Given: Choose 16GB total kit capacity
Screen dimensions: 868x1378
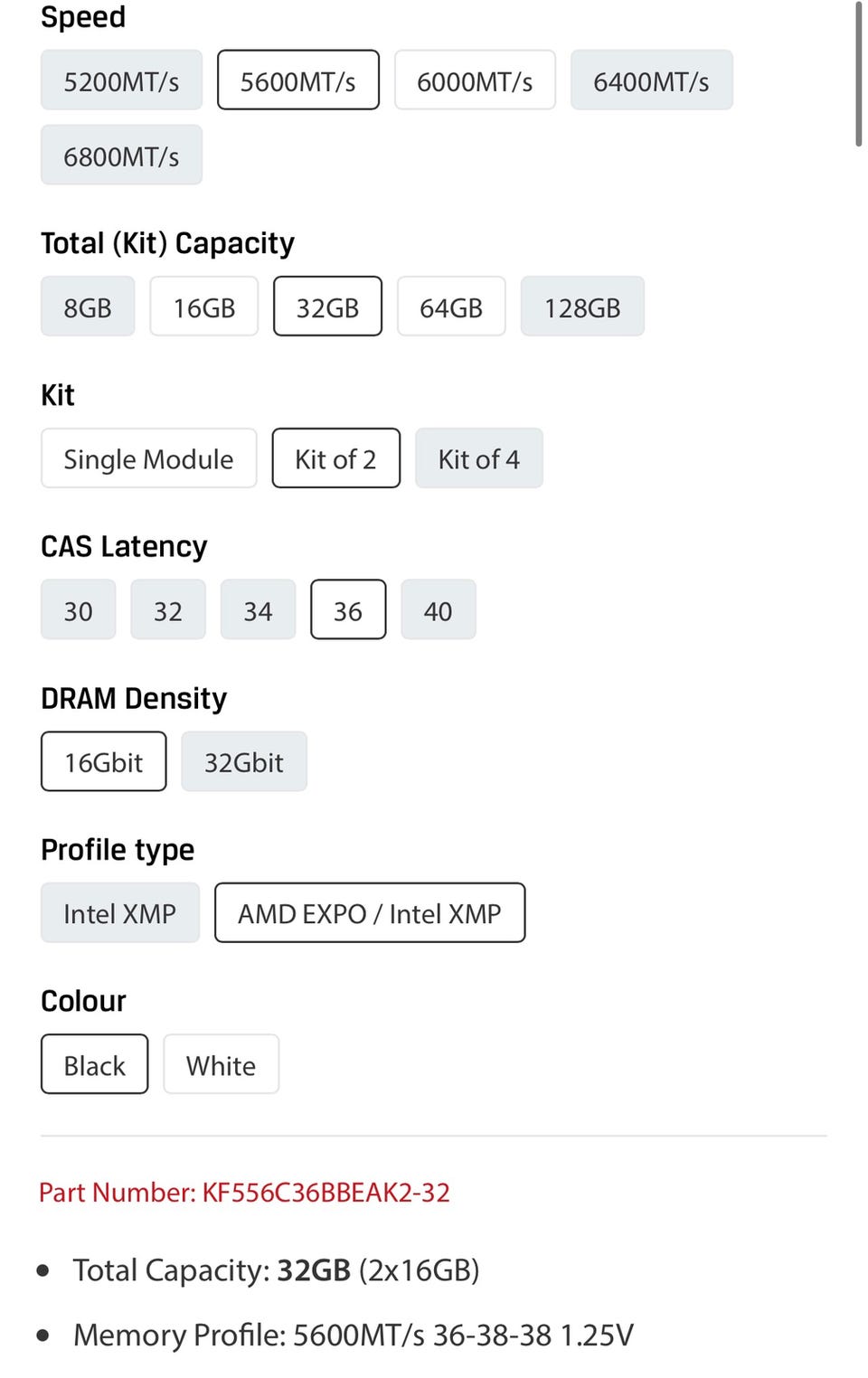Looking at the screenshot, I should (x=204, y=307).
